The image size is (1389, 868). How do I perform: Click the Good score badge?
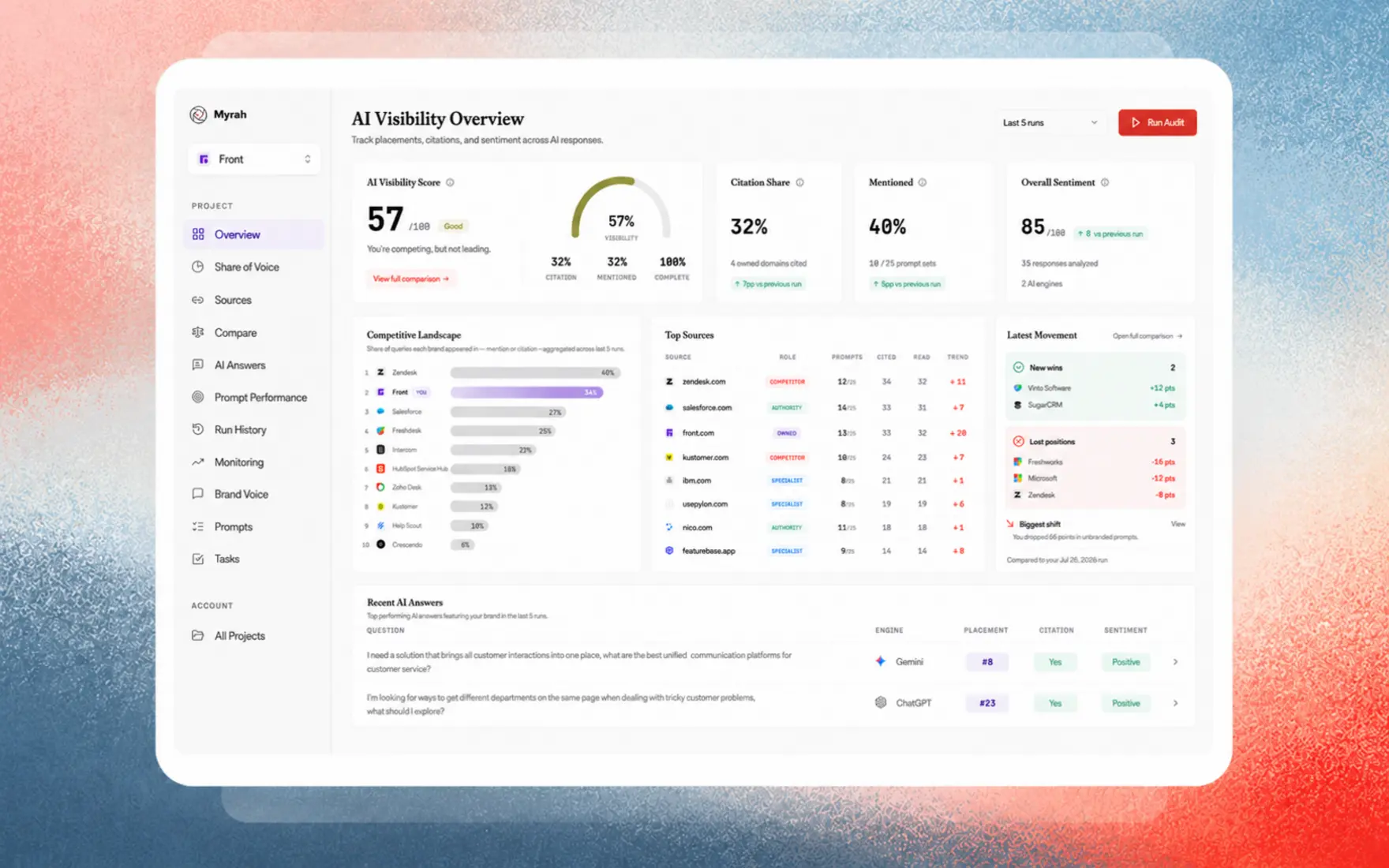click(453, 226)
